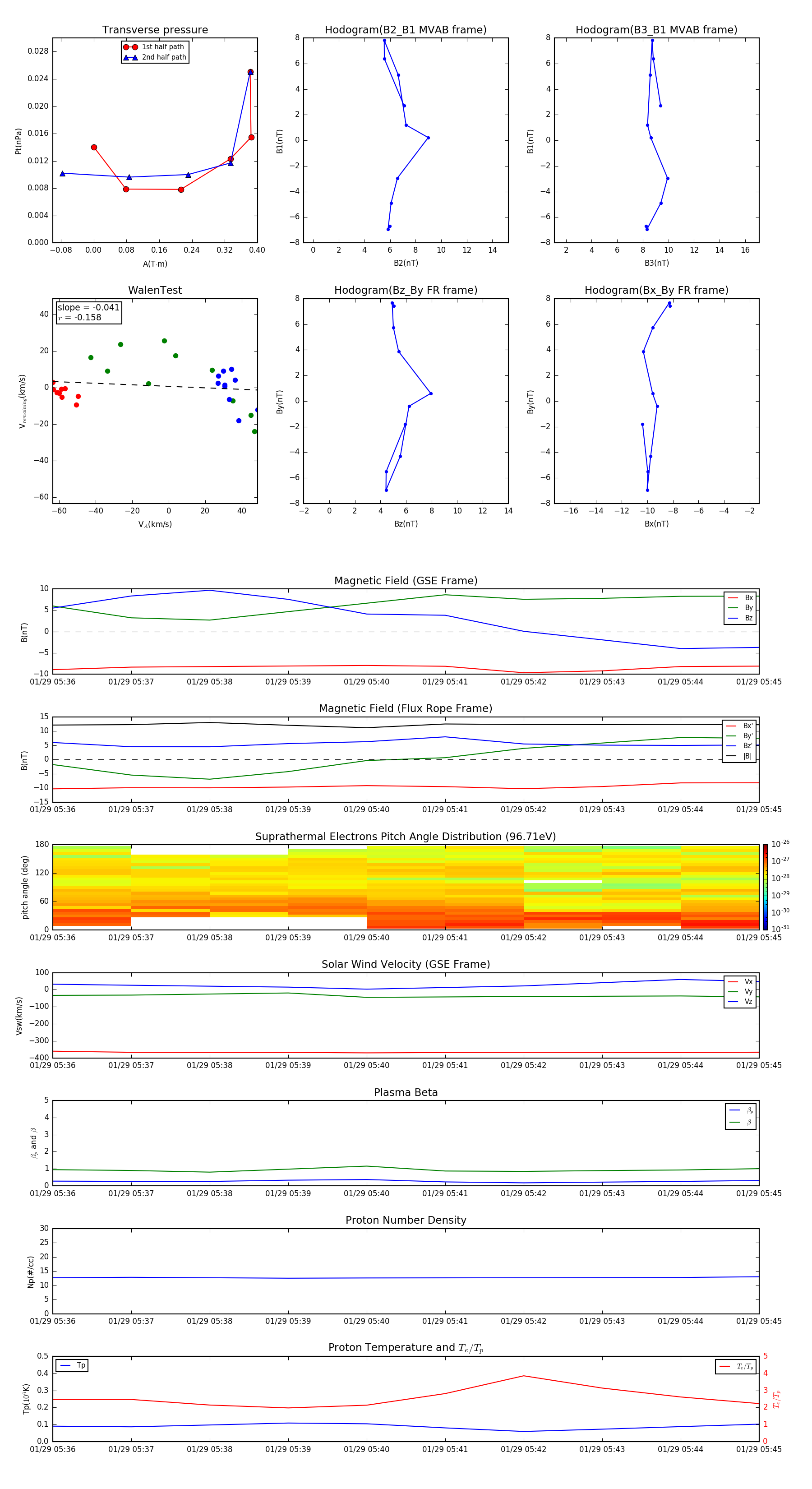
Task: Click the 'Np(#/cc)' y-axis label
Action: coord(31,1271)
